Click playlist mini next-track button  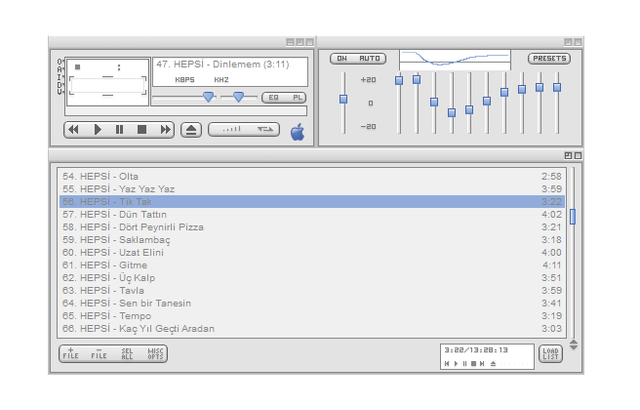click(x=482, y=363)
